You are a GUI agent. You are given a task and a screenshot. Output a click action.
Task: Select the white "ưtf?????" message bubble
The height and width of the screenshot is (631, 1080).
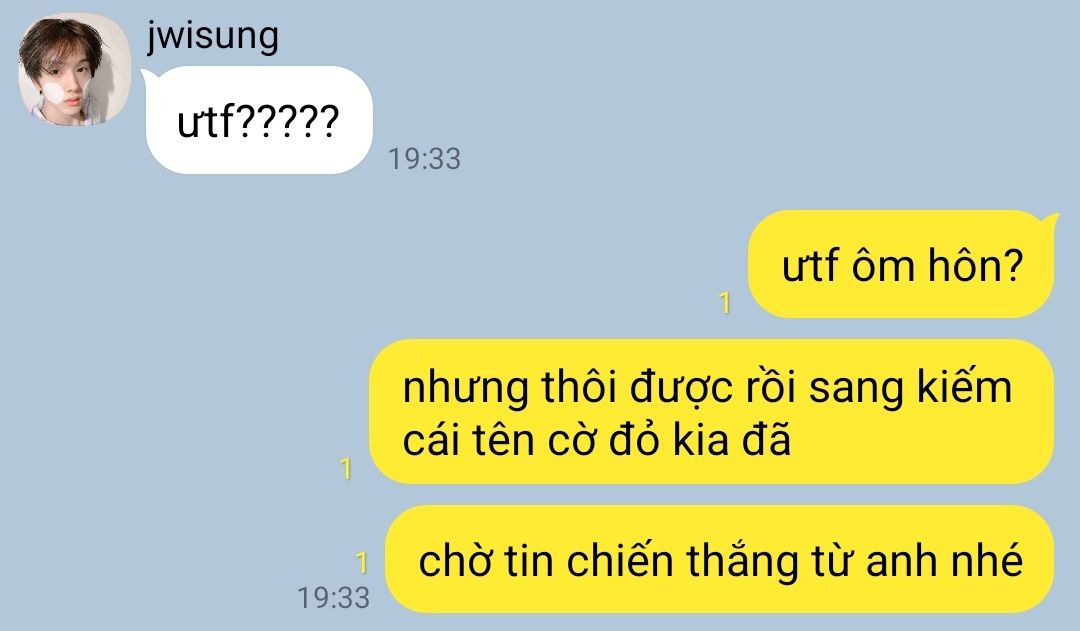[x=259, y=120]
